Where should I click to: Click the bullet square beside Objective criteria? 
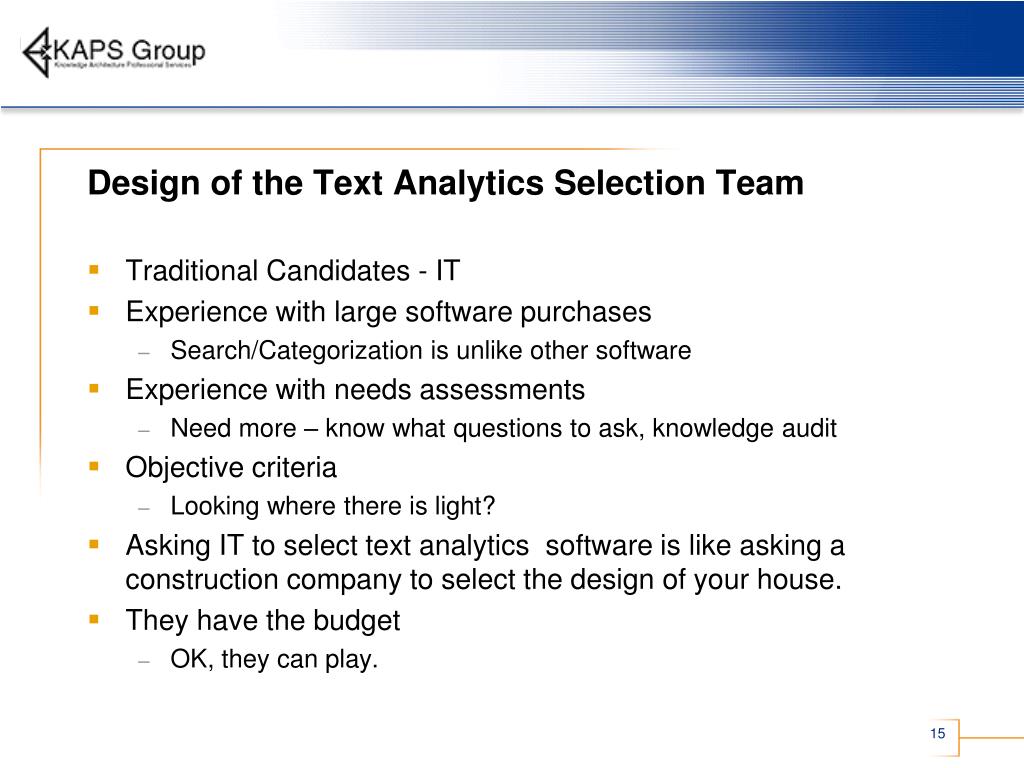[94, 466]
